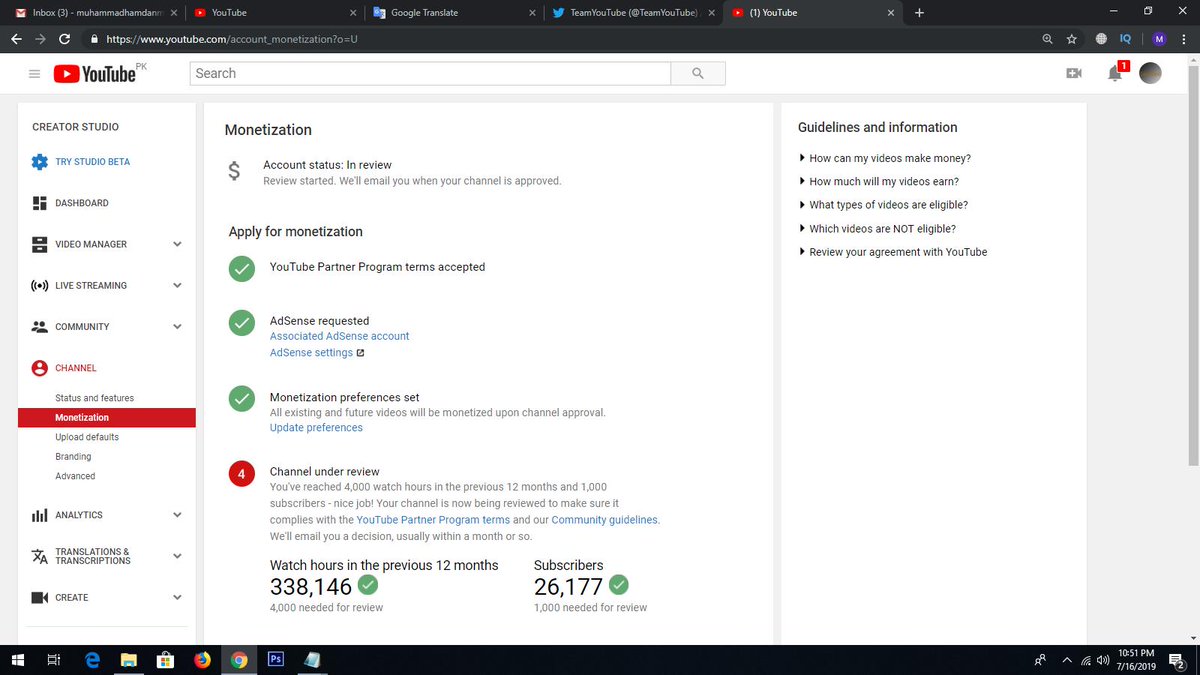Click the Live Streaming broadcast icon
This screenshot has width=1200, height=675.
click(40, 286)
